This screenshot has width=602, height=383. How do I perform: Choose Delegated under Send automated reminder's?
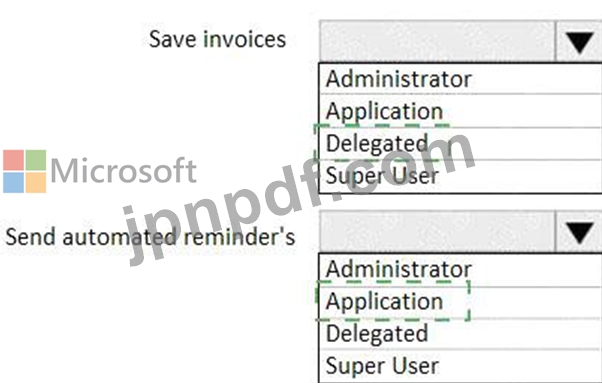click(460, 333)
